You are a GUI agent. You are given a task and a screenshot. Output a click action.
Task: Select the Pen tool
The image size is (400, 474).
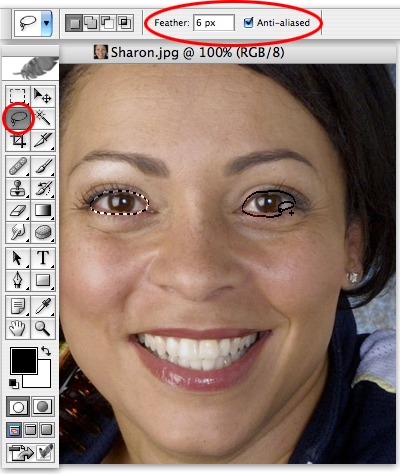18,280
